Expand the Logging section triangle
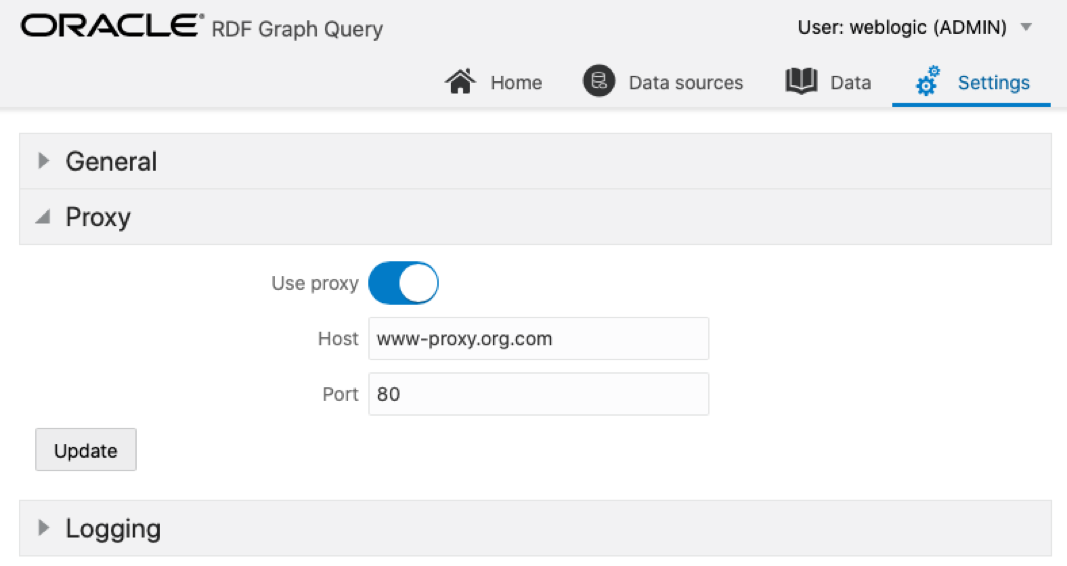The height and width of the screenshot is (566, 1067). coord(44,527)
